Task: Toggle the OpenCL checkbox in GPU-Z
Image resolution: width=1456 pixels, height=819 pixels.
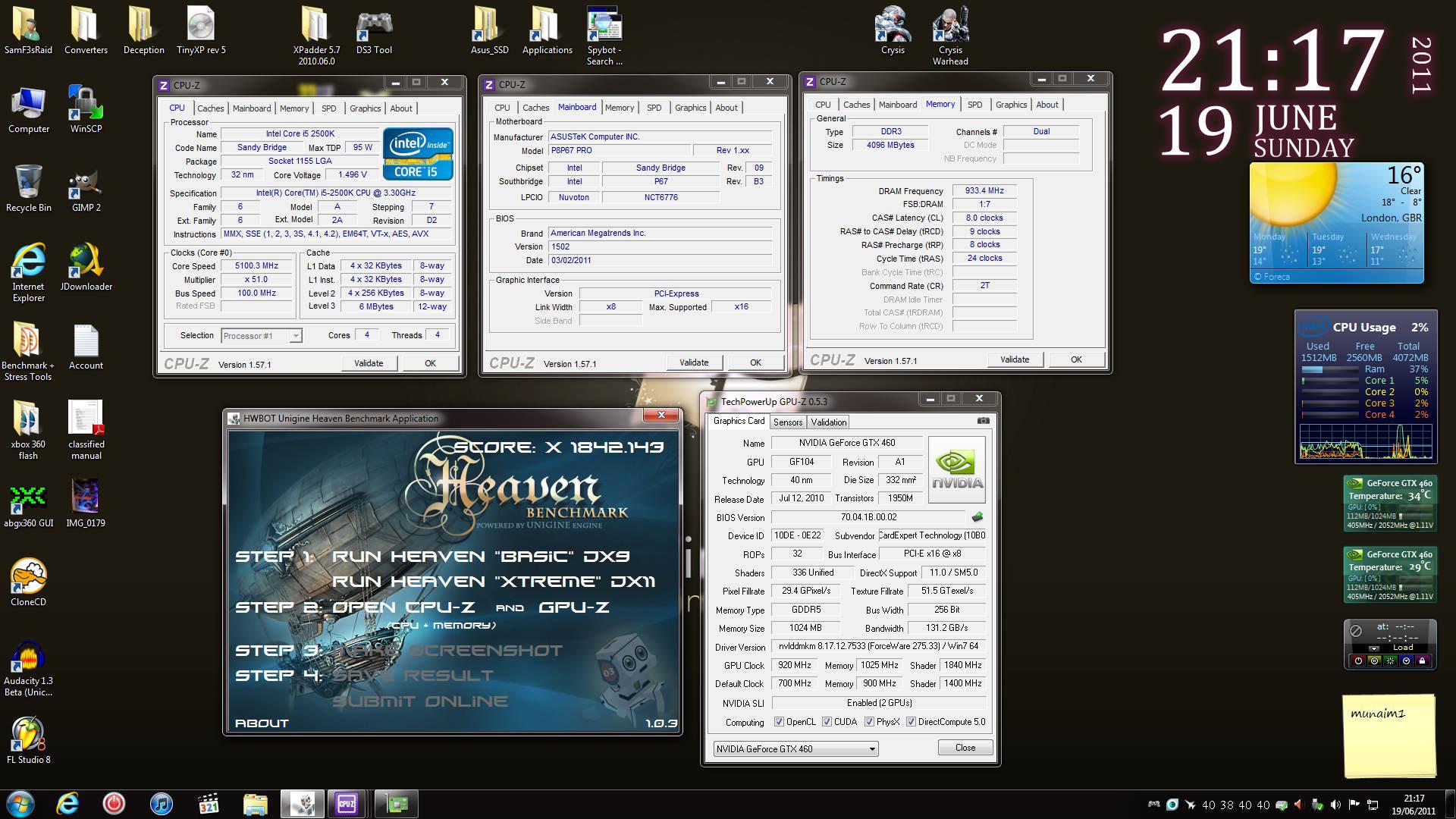Action: pyautogui.click(x=779, y=722)
